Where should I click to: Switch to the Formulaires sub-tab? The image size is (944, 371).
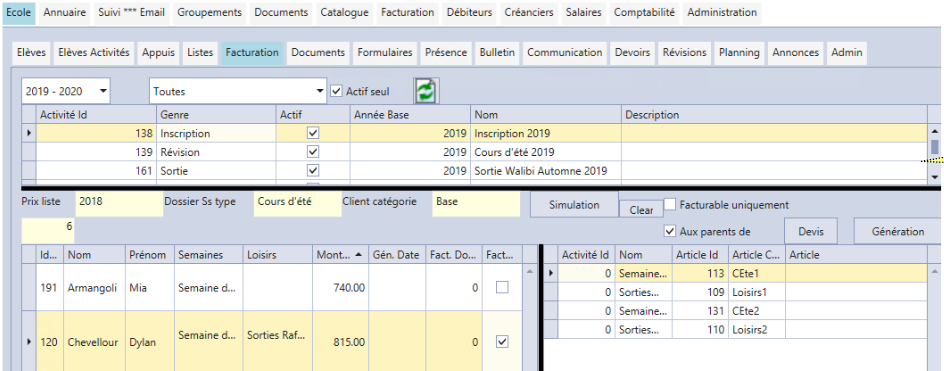[x=385, y=52]
